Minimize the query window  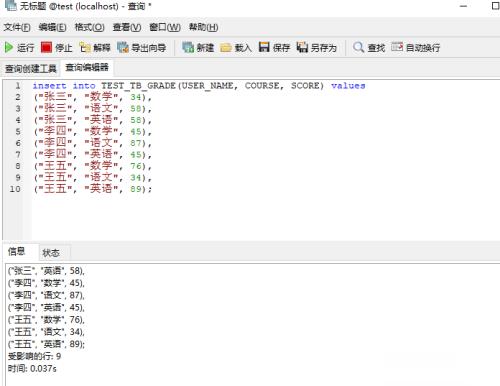pyautogui.click(x=463, y=6)
